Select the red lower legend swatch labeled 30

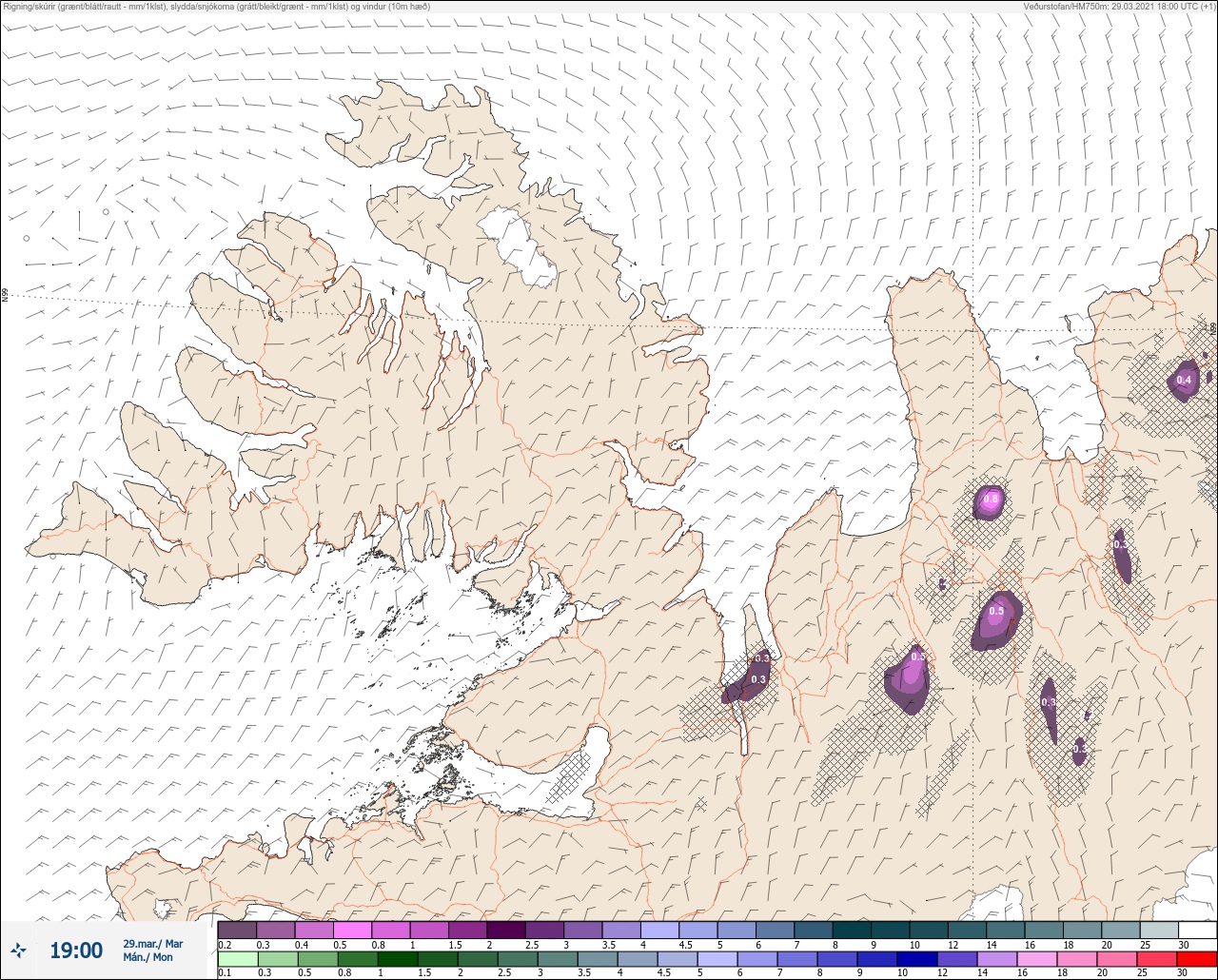1197,959
